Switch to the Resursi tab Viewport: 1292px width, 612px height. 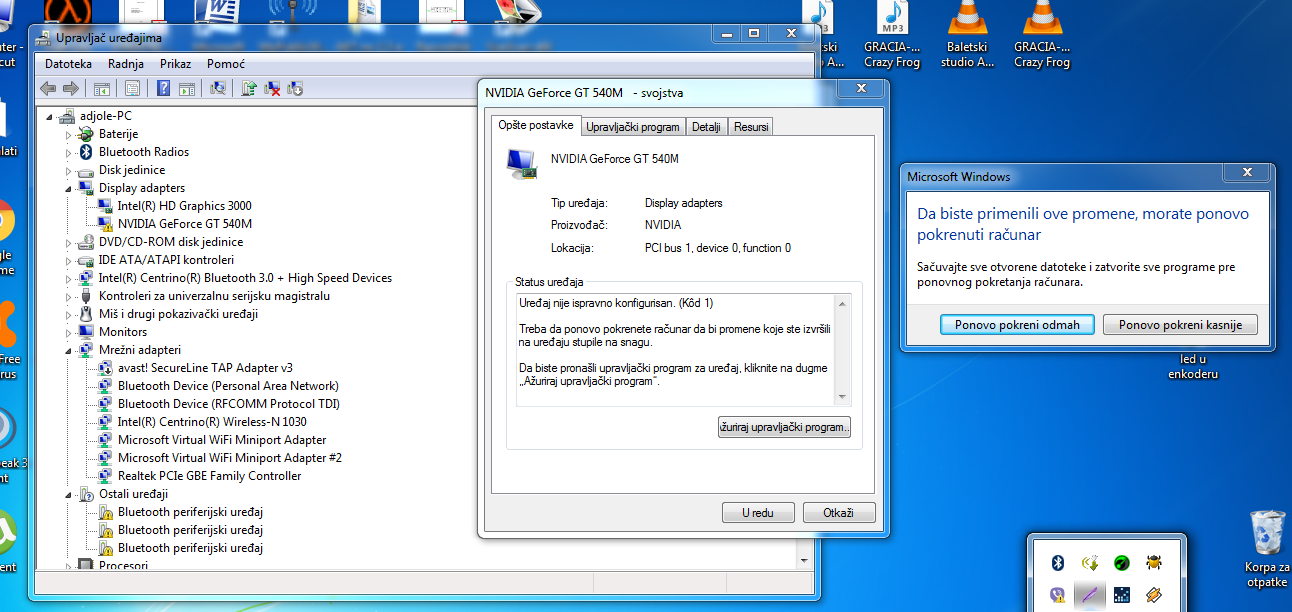(750, 127)
